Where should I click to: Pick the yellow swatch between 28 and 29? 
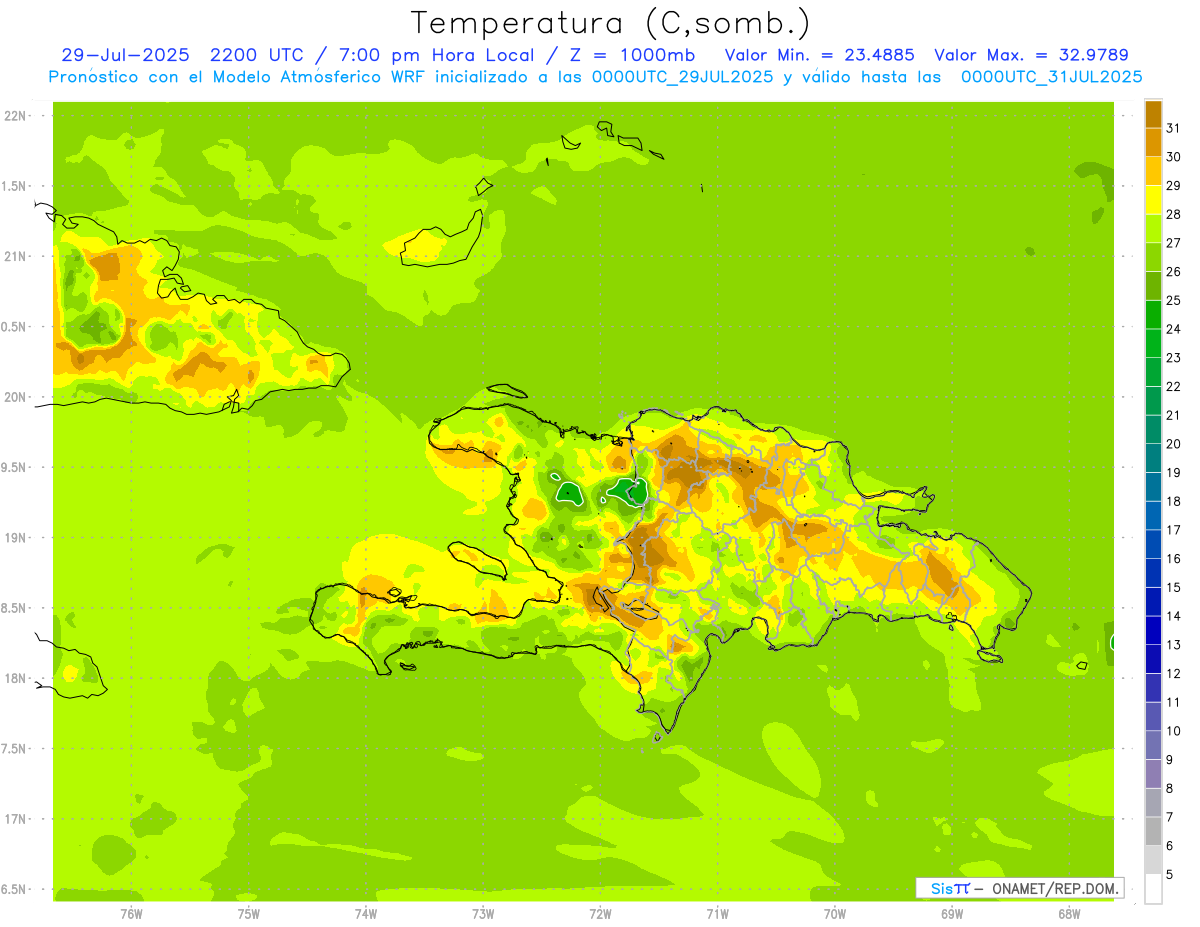1153,199
